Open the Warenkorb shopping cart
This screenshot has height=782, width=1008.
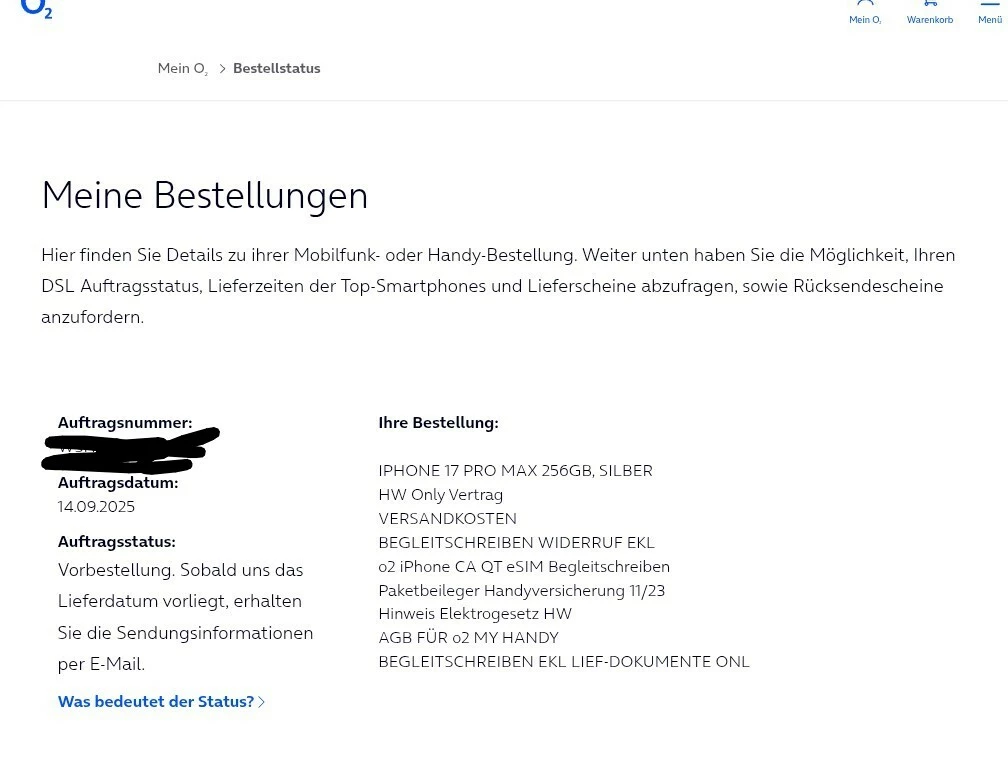pyautogui.click(x=930, y=13)
